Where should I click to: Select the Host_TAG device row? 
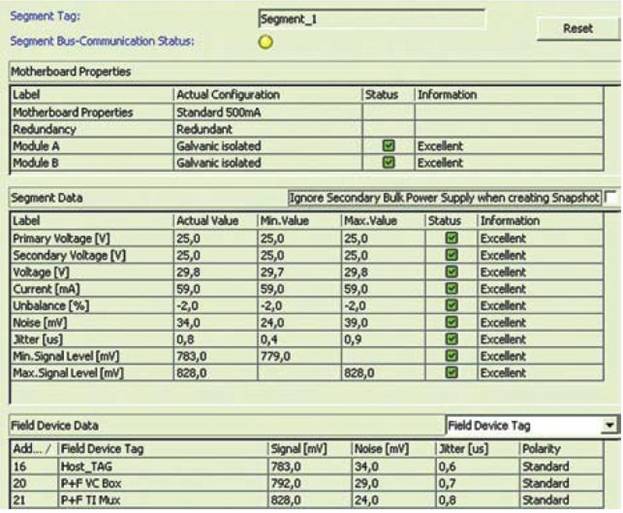(307, 466)
